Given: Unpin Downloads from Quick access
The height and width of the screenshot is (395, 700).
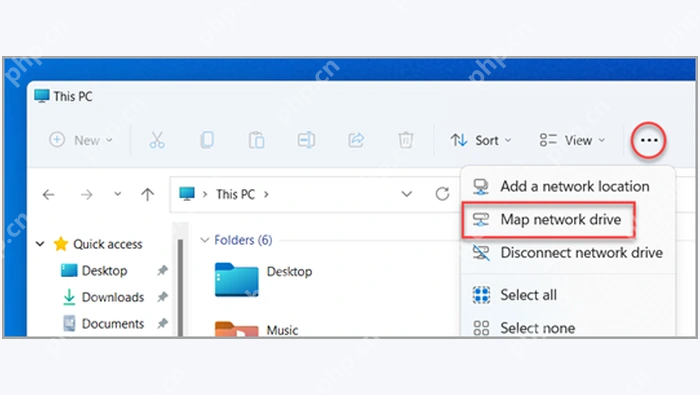Looking at the screenshot, I should 162,297.
